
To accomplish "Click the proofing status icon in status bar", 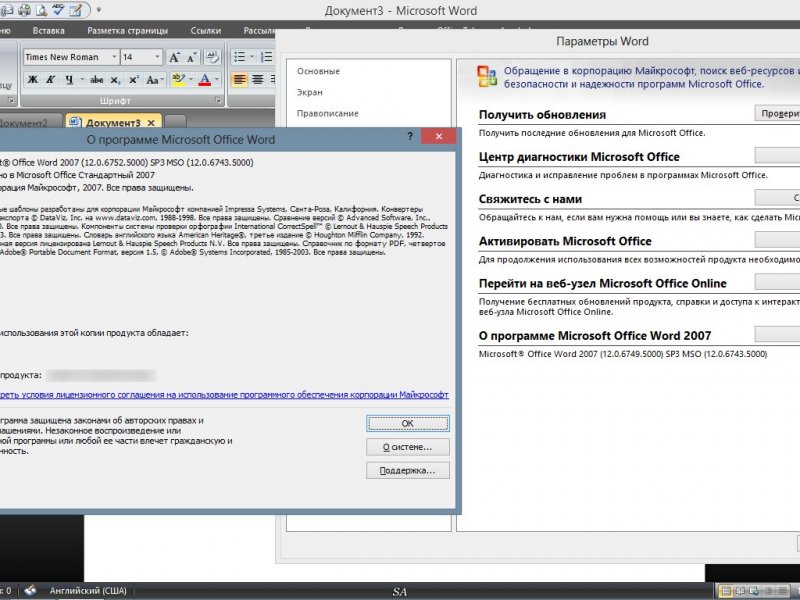I will tap(31, 591).
